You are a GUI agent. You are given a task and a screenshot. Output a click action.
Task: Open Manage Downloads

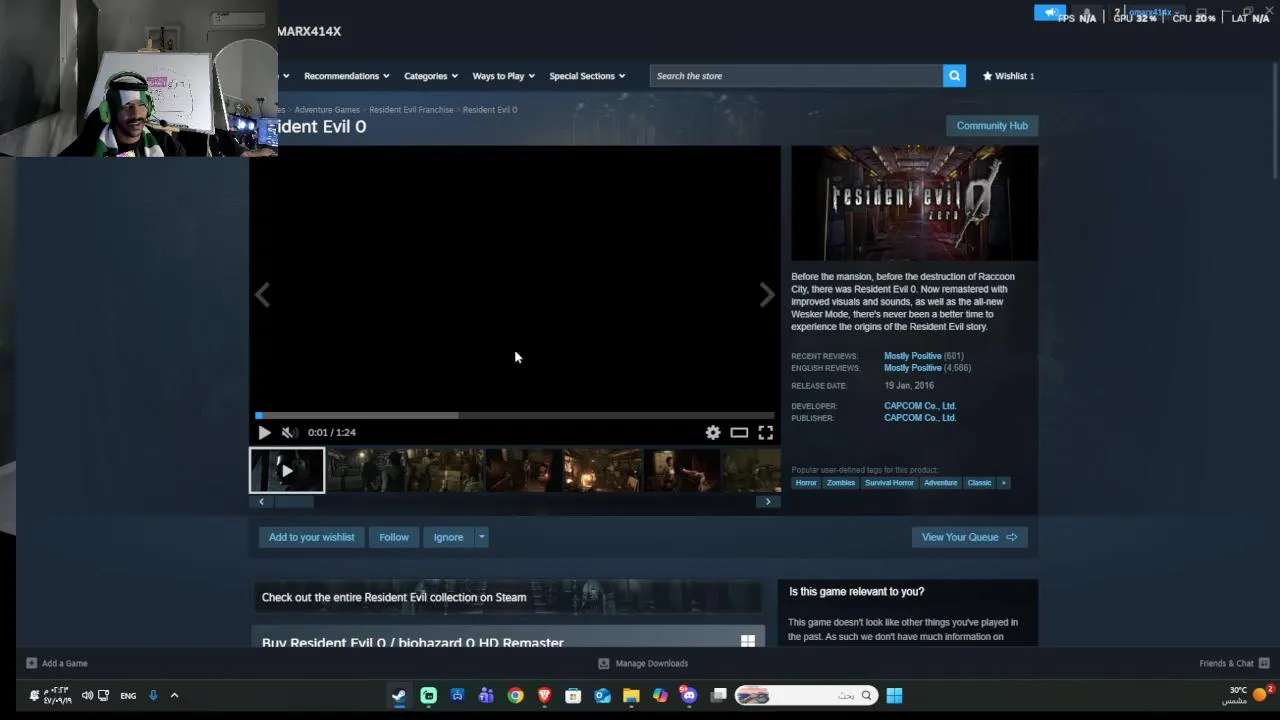pyautogui.click(x=643, y=663)
